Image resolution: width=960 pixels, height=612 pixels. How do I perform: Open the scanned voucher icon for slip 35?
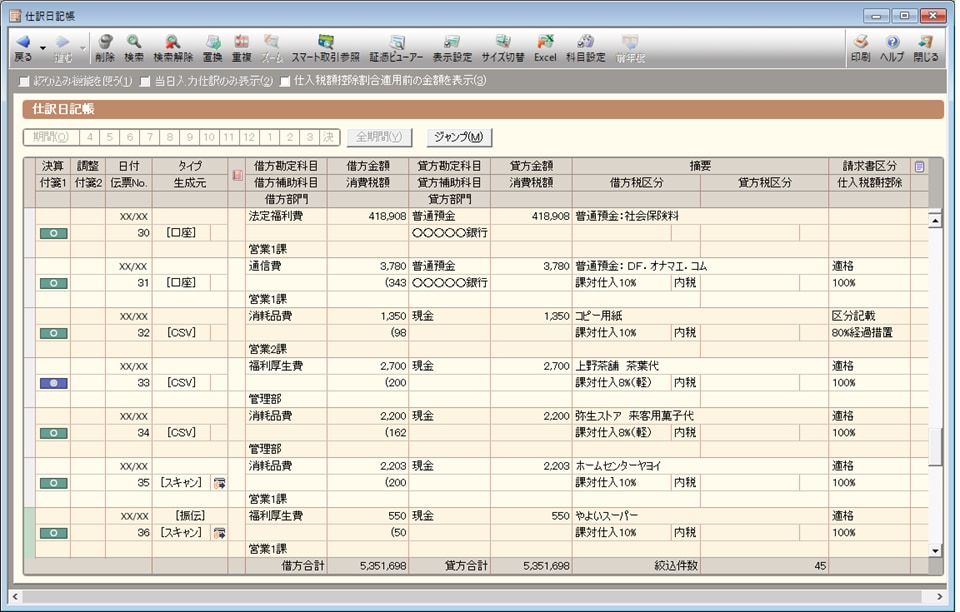pos(219,483)
